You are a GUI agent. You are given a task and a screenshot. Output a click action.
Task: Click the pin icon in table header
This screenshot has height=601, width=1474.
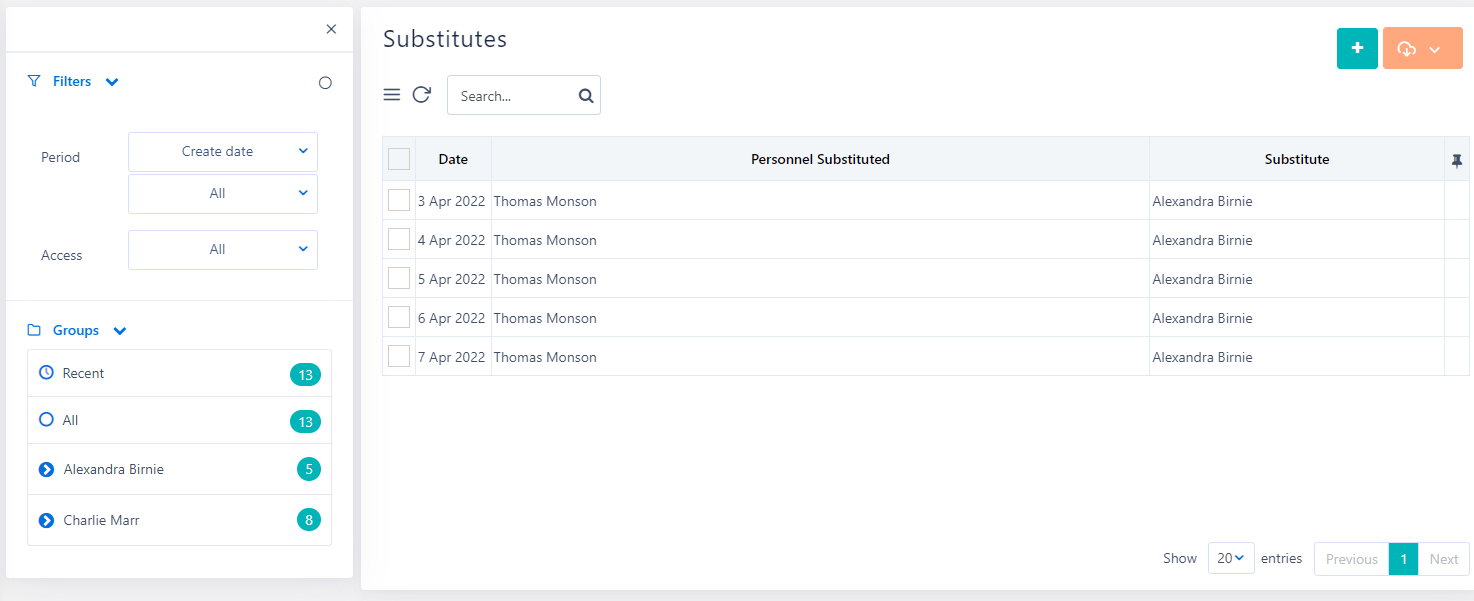[x=1457, y=160]
